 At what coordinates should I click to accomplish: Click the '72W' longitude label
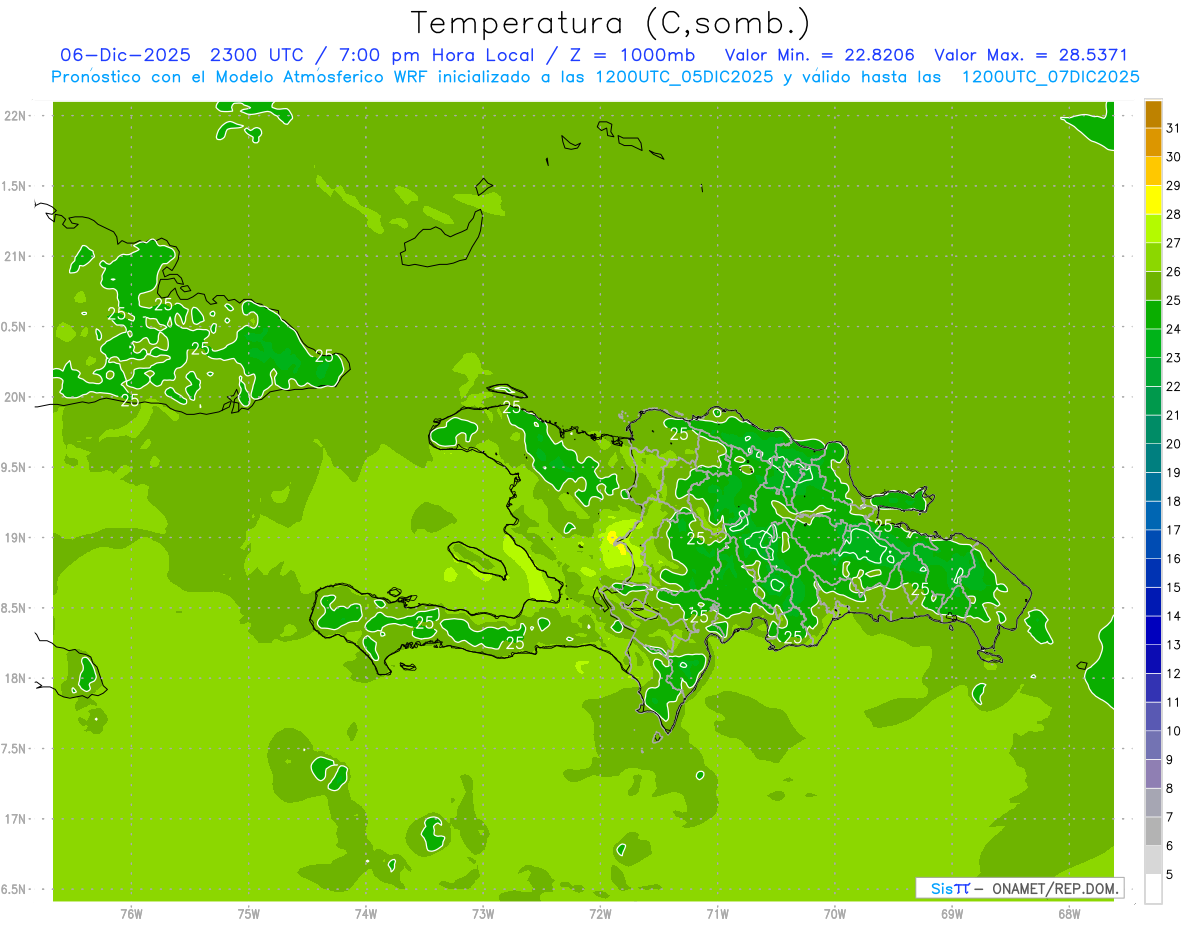[x=600, y=914]
